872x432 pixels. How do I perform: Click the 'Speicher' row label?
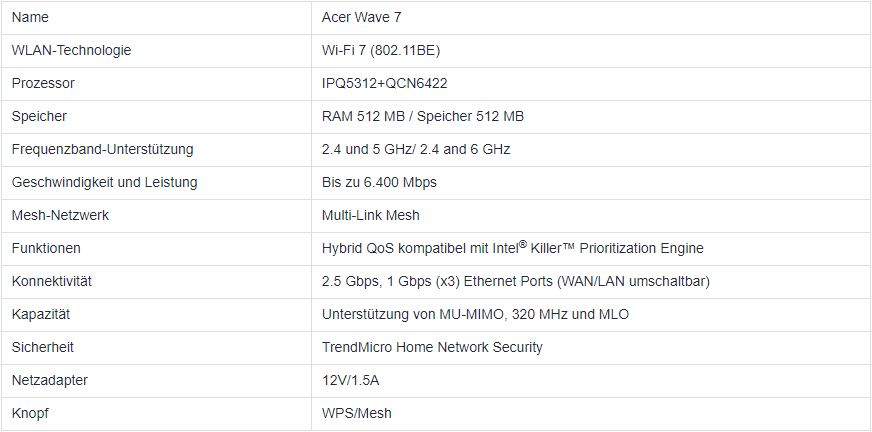click(39, 116)
